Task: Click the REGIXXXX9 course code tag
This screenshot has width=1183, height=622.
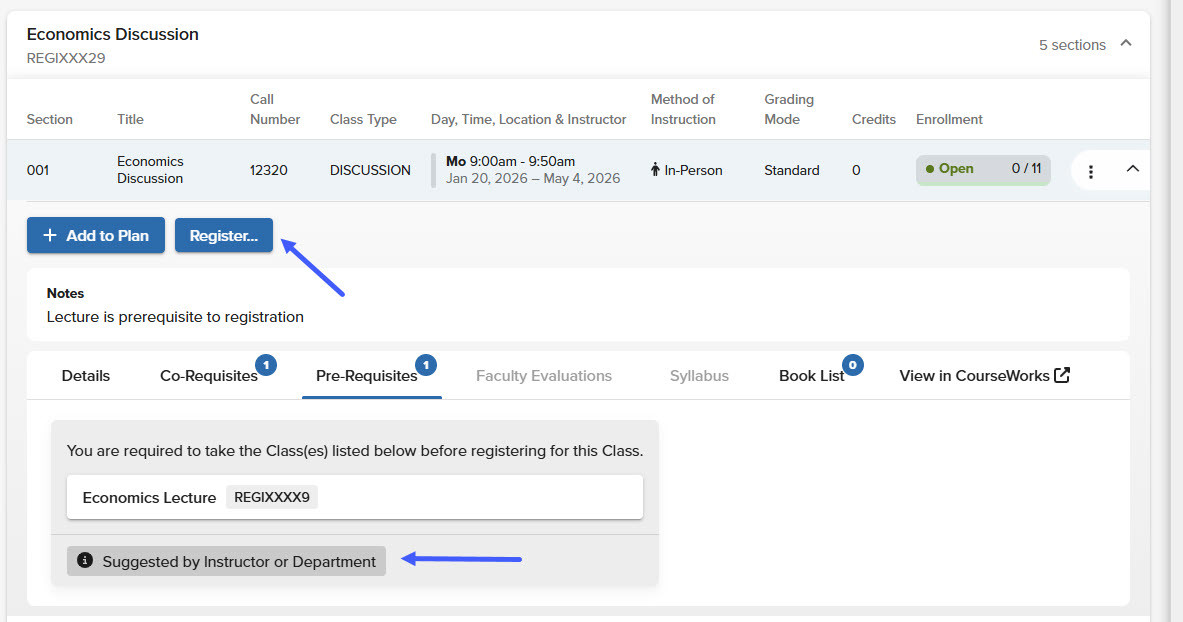Action: coord(272,497)
